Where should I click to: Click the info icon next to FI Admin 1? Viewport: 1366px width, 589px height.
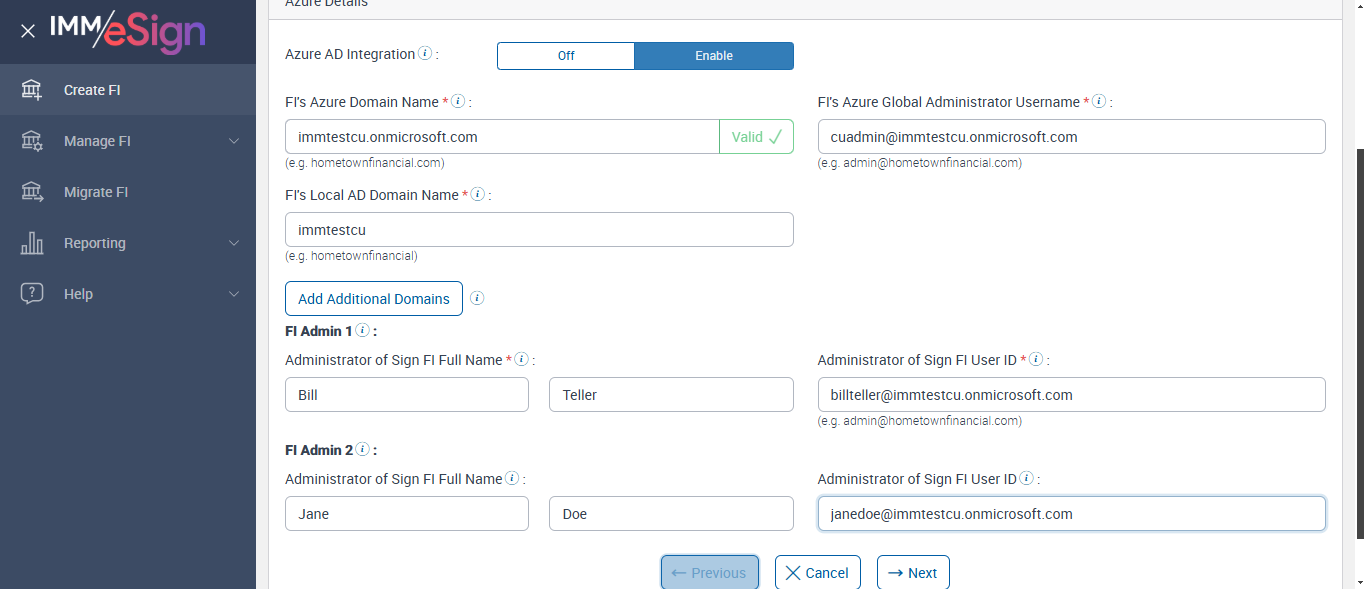click(x=363, y=330)
